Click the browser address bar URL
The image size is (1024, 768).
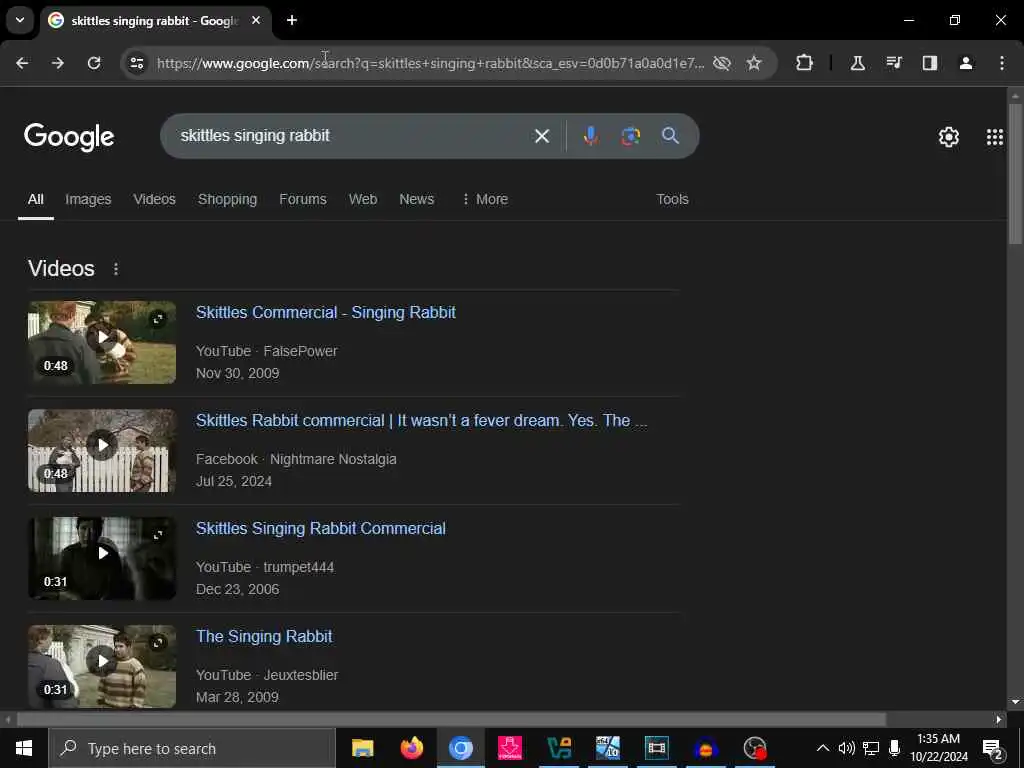click(x=430, y=63)
